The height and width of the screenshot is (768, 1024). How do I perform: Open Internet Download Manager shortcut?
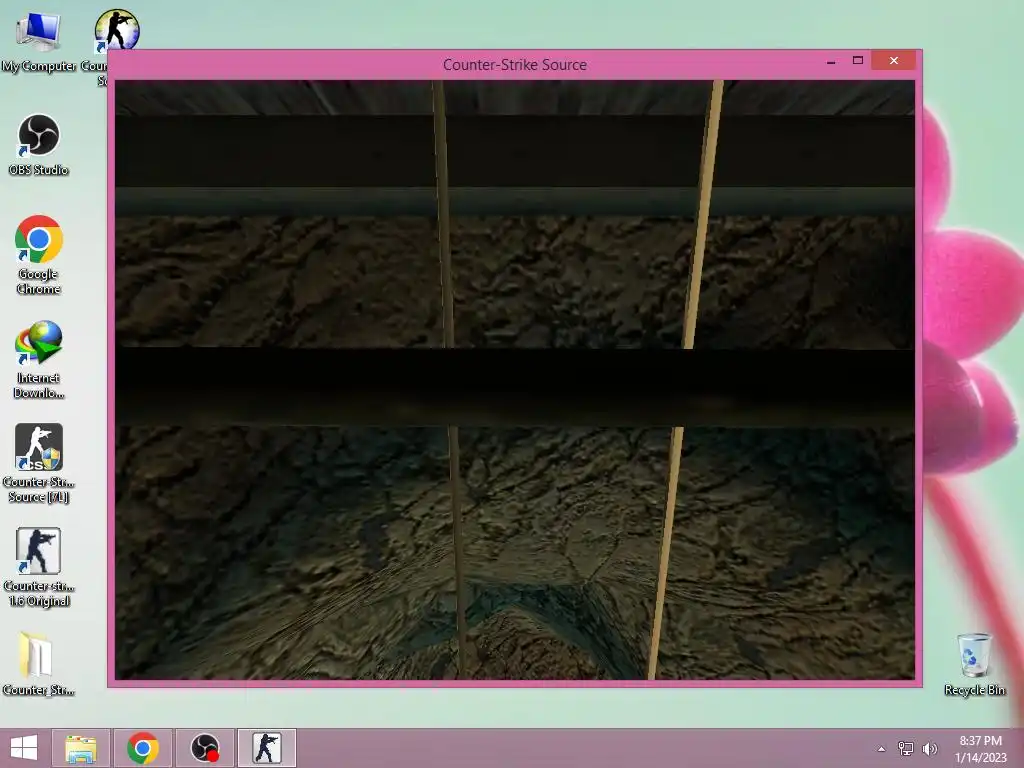[39, 359]
